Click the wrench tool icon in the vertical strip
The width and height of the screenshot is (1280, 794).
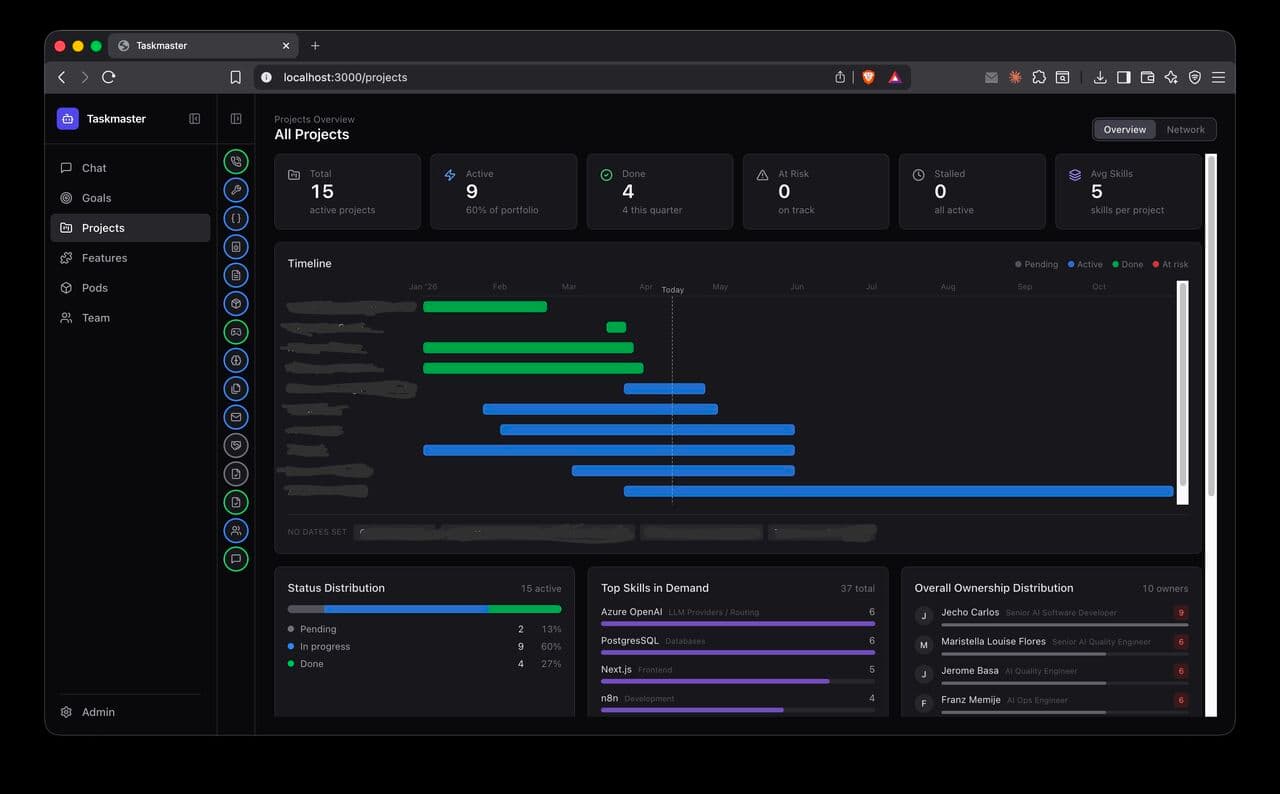pos(236,189)
